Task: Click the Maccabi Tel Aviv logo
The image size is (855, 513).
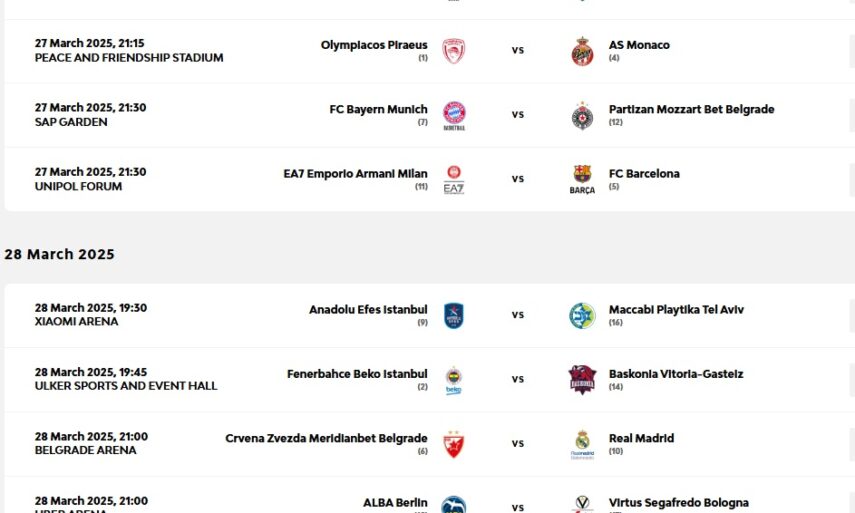Action: pos(582,315)
